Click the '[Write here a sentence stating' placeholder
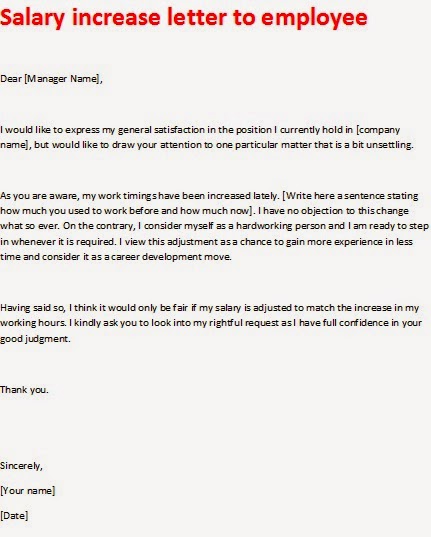 coord(350,196)
